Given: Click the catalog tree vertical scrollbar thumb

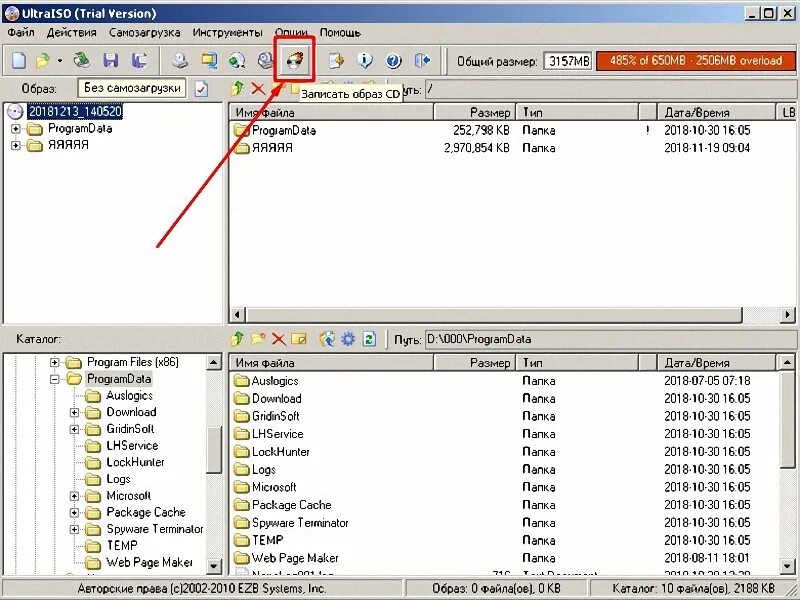Looking at the screenshot, I should [214, 449].
